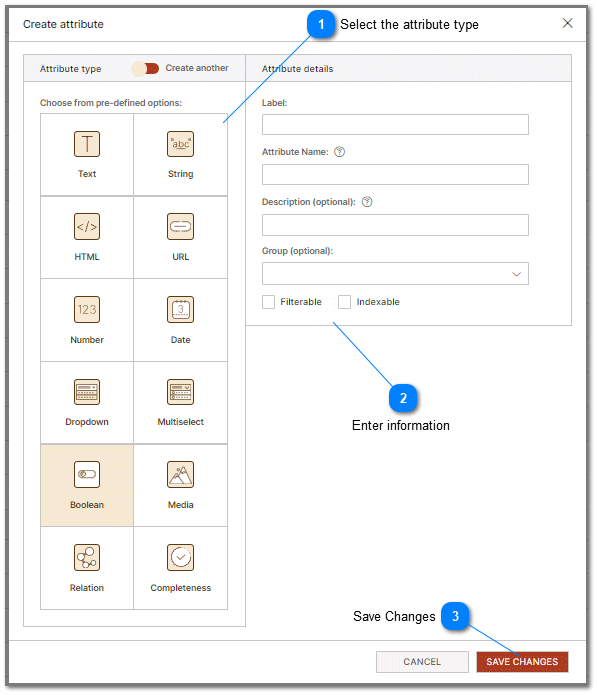Click the Attribute type header text
The height and width of the screenshot is (695, 597).
(70, 69)
